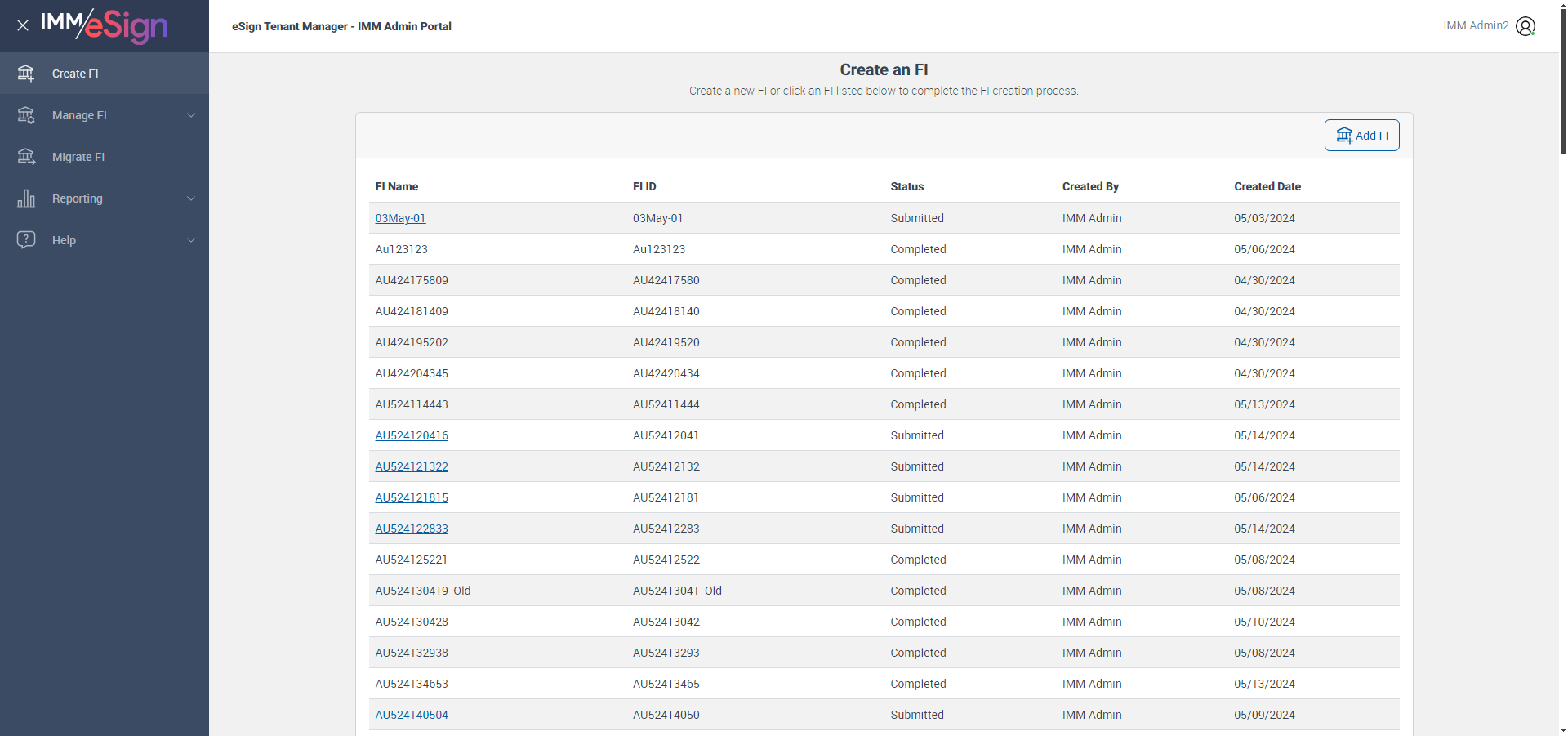Open the 03May-01 FI link
Screen dimensions: 1568x736
[x=400, y=218]
